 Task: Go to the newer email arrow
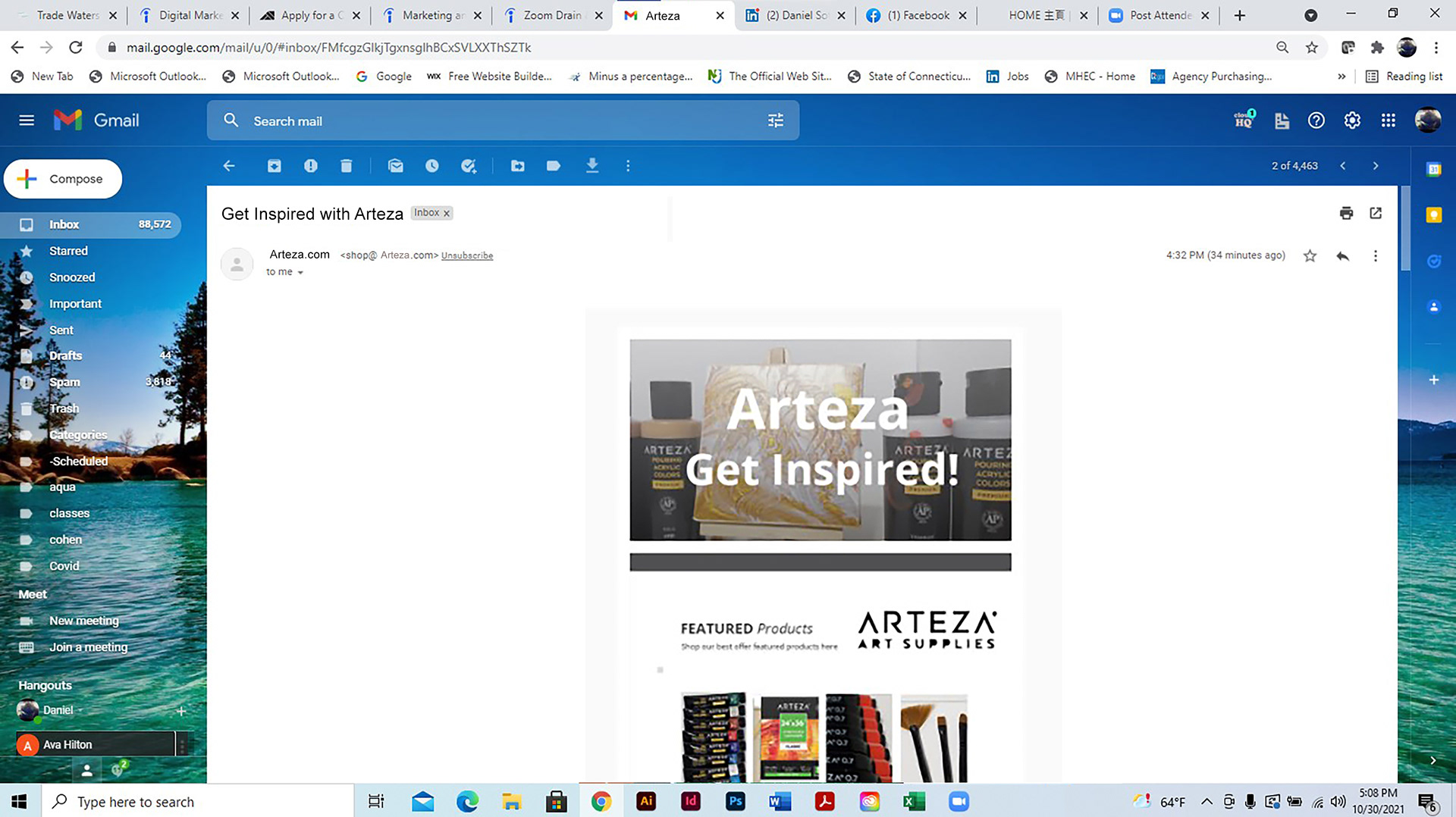pyautogui.click(x=1343, y=165)
